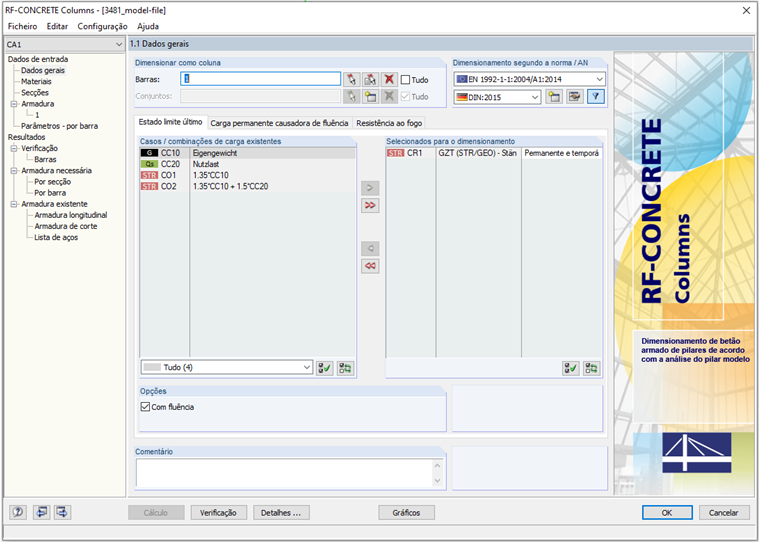The image size is (760, 542).
Task: Collapse the Verificação tree node
Action: coord(14,148)
